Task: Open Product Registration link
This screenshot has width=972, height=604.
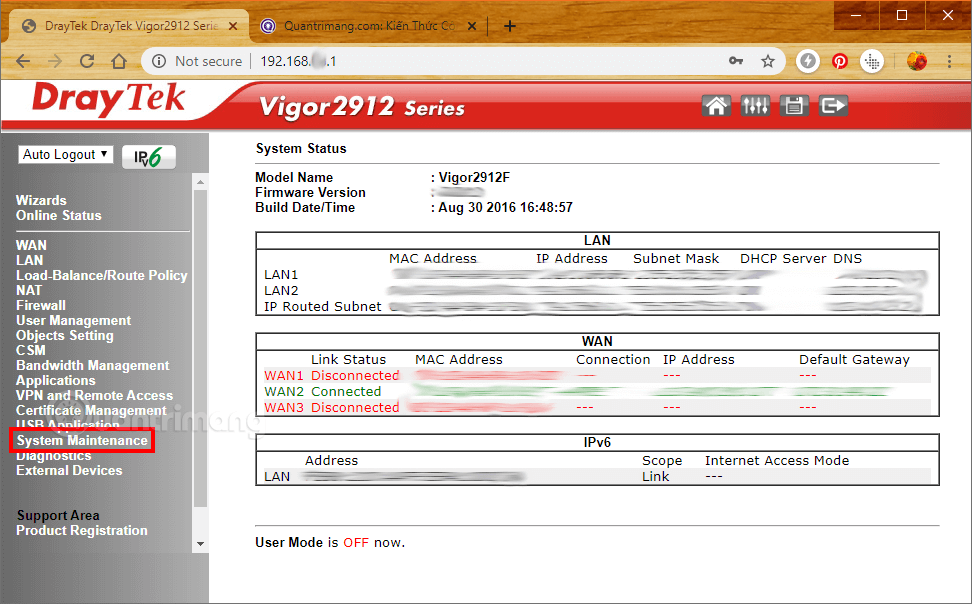Action: tap(82, 530)
